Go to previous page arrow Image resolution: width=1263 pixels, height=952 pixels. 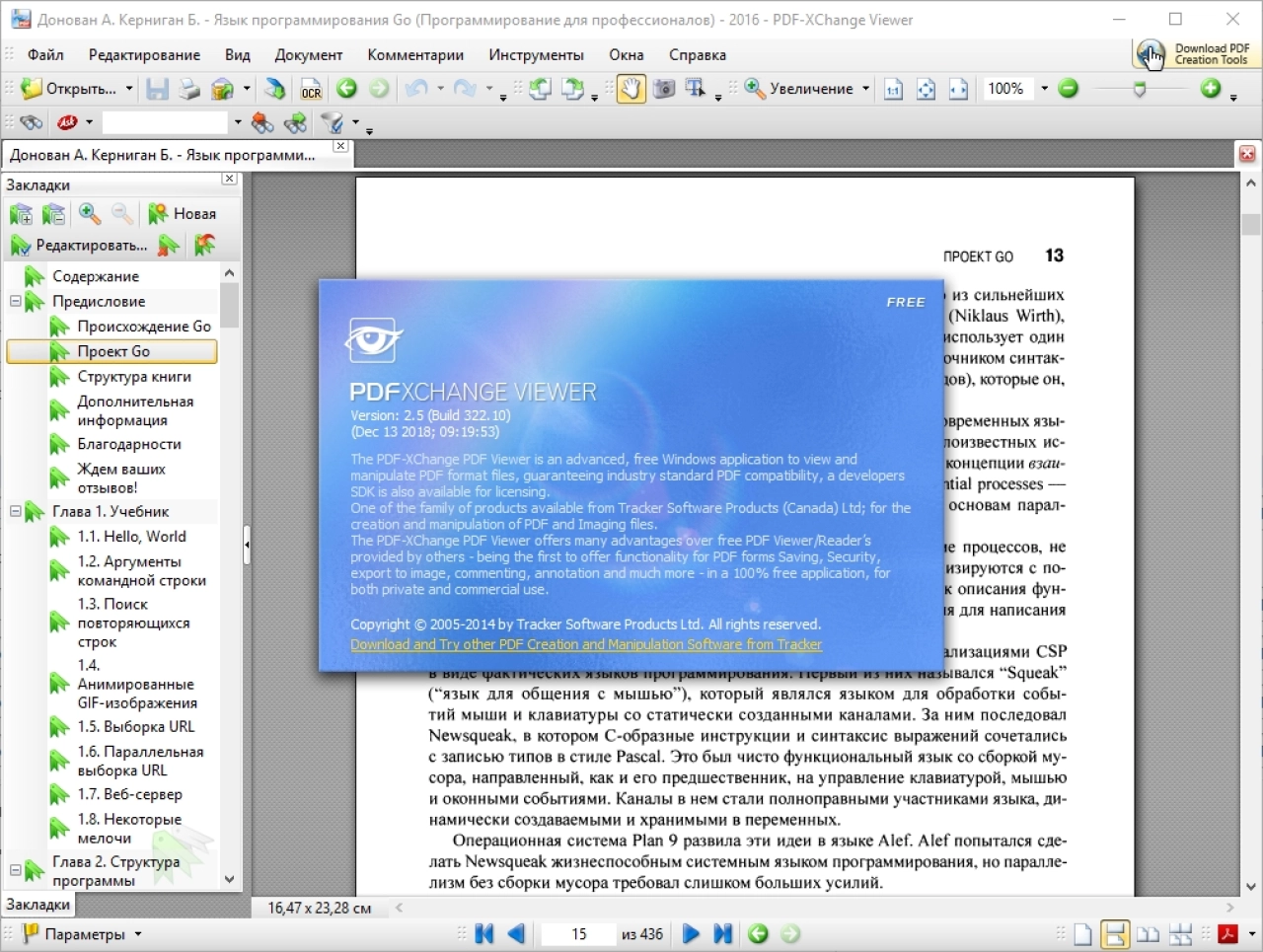[515, 934]
